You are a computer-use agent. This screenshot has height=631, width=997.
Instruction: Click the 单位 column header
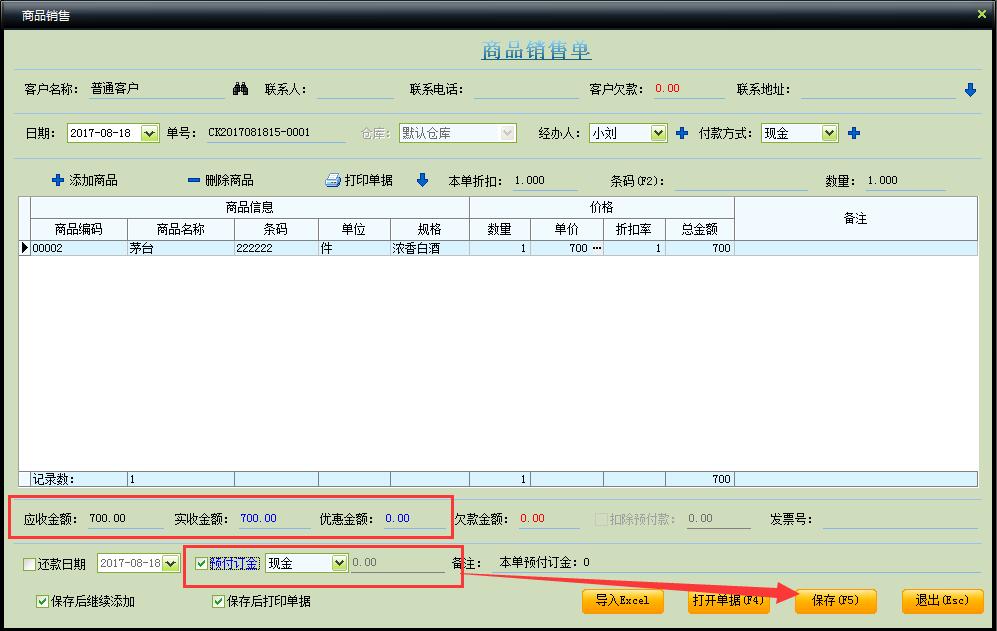pos(354,229)
